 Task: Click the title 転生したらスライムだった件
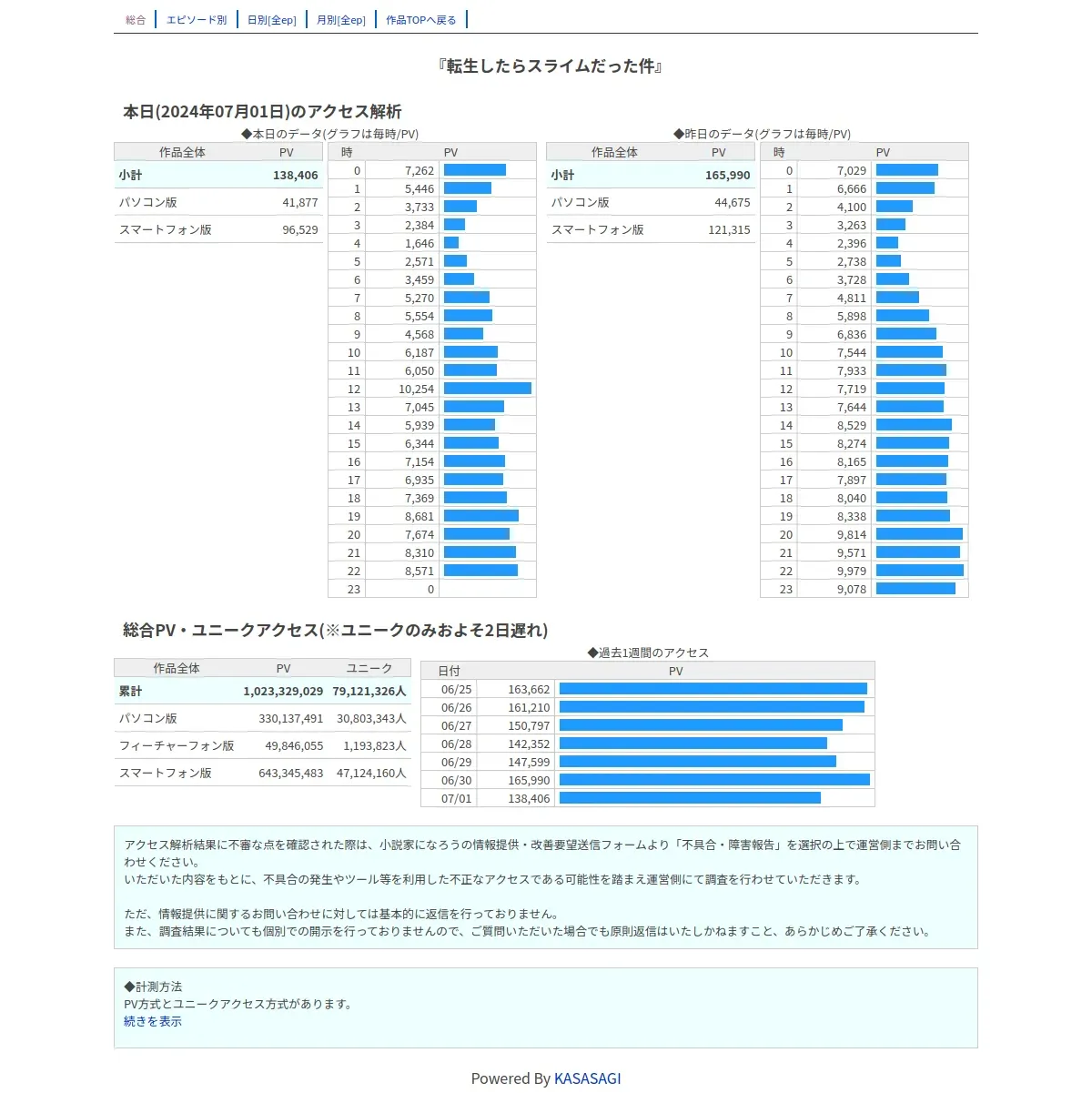tap(550, 66)
